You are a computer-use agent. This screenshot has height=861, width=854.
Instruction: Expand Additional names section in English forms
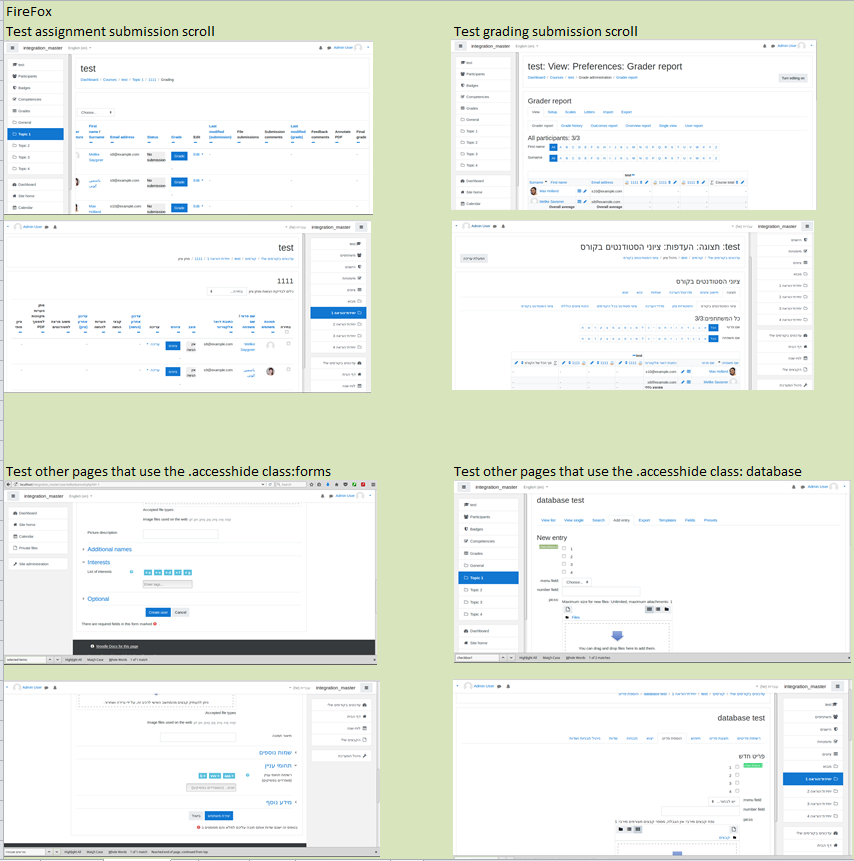coord(109,549)
